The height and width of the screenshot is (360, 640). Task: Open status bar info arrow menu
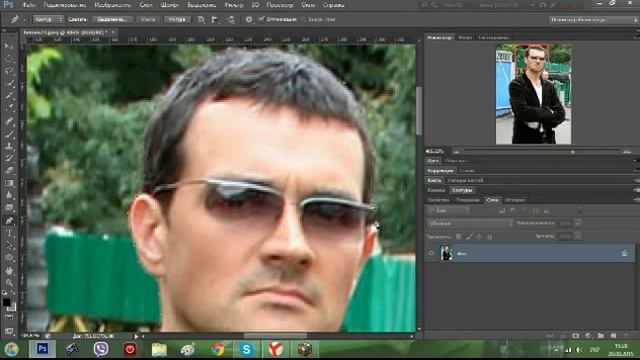coord(136,336)
